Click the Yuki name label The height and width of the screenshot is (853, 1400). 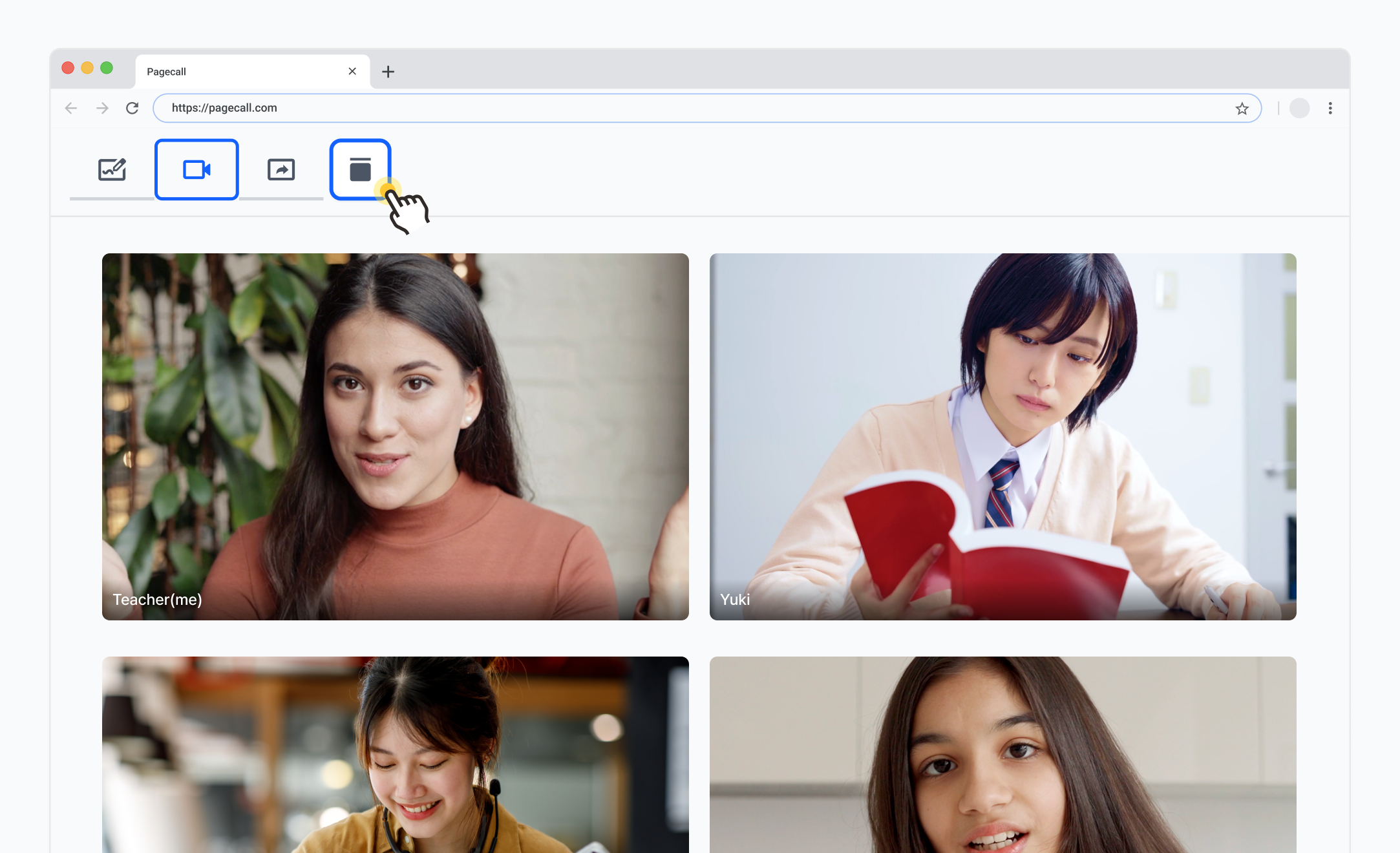click(735, 600)
